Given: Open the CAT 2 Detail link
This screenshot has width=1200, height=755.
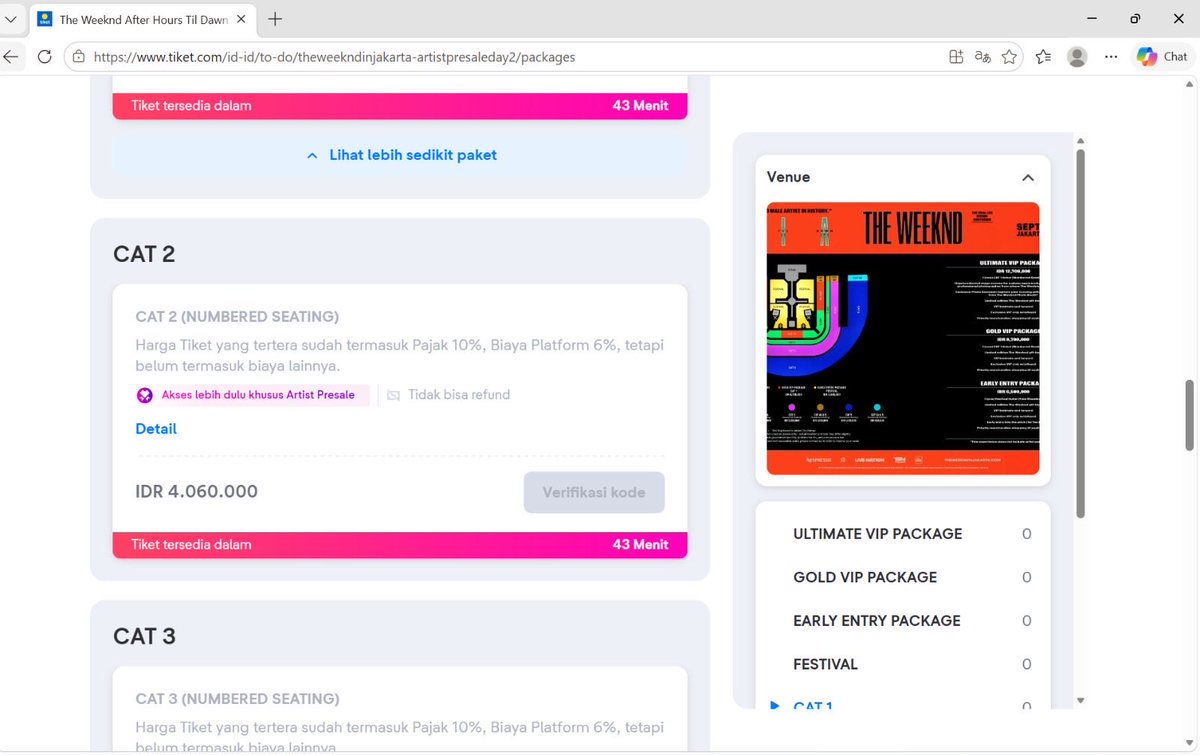Looking at the screenshot, I should (156, 429).
